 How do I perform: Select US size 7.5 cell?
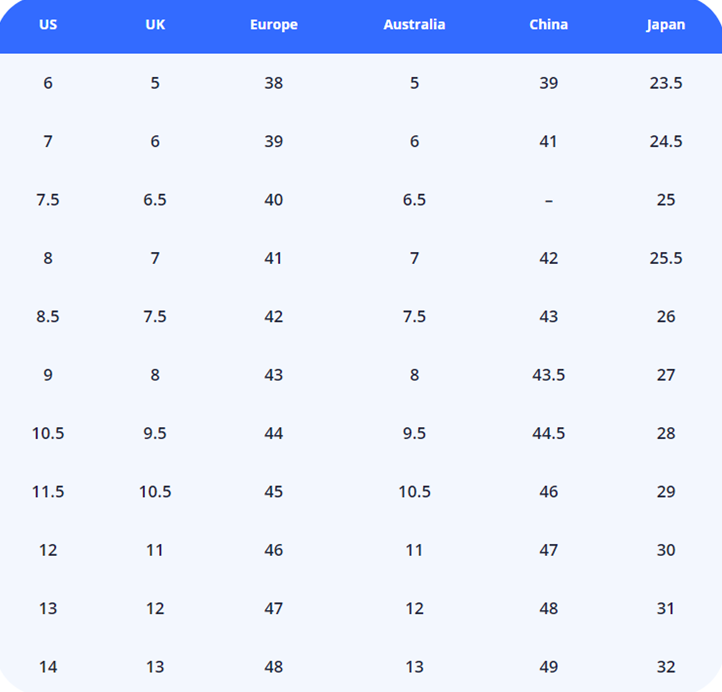(x=48, y=200)
